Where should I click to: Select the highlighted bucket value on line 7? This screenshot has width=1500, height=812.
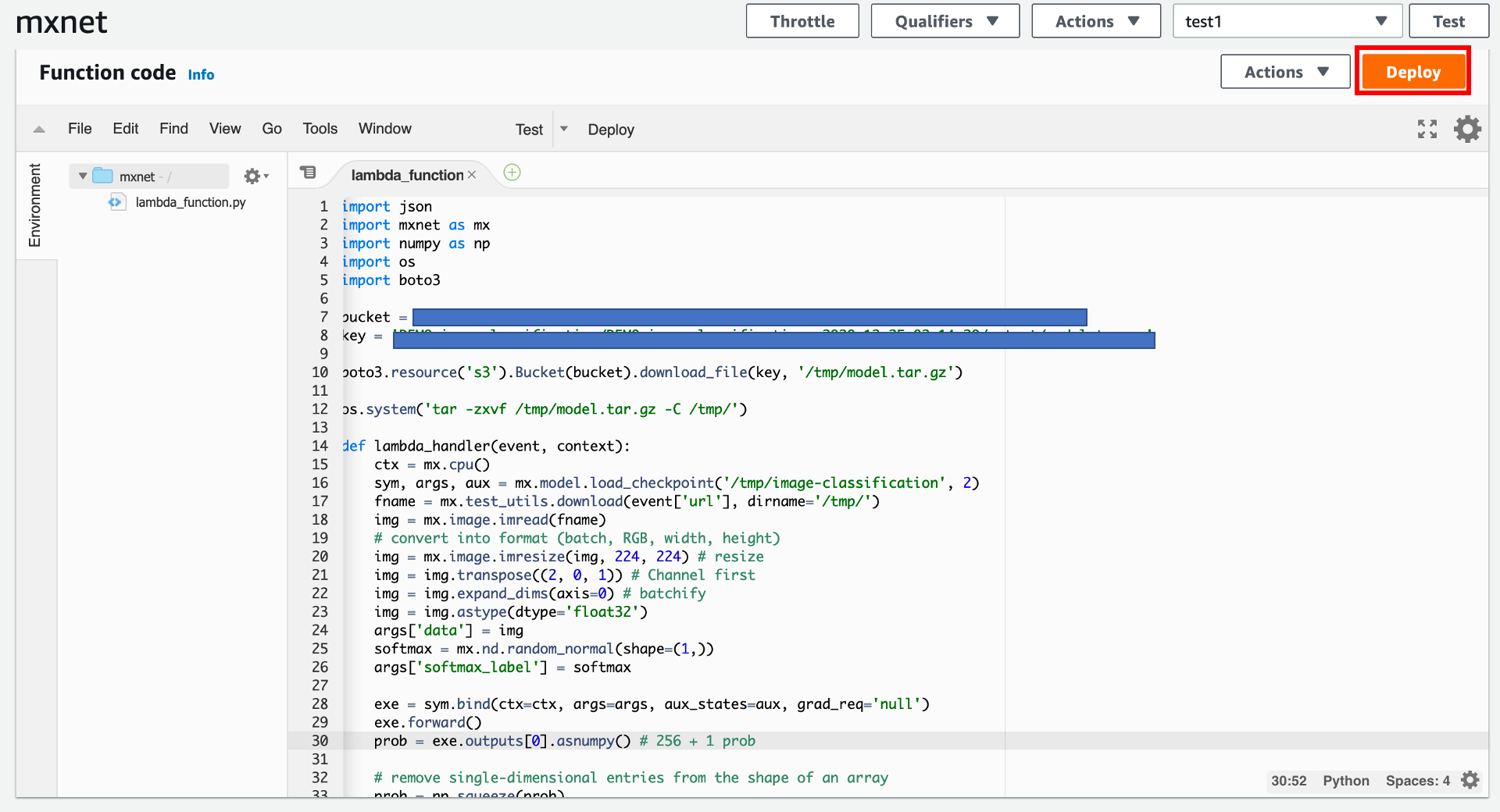[x=750, y=317]
